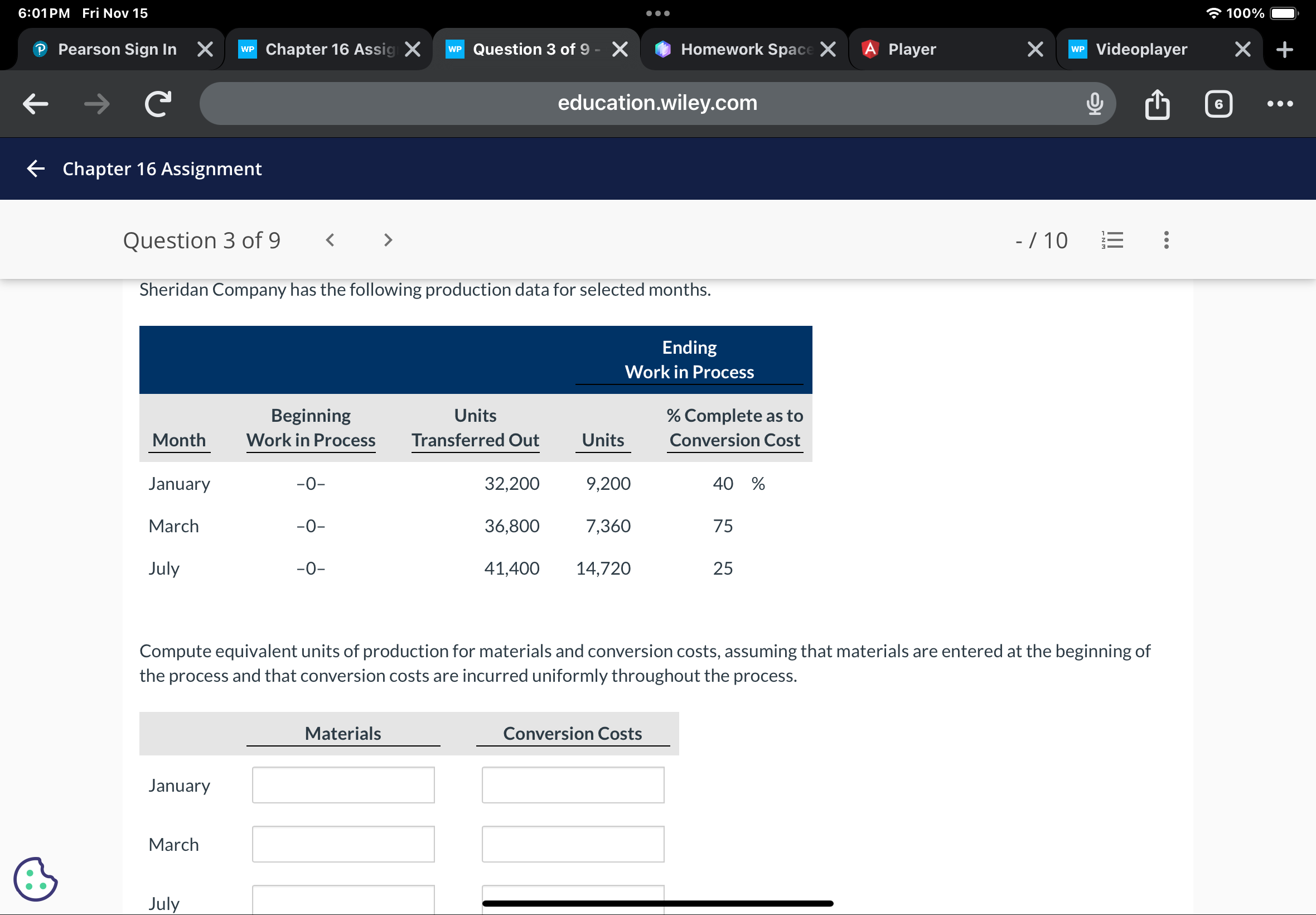The height and width of the screenshot is (915, 1316).
Task: Click the July ending units value 14,720
Action: [603, 568]
